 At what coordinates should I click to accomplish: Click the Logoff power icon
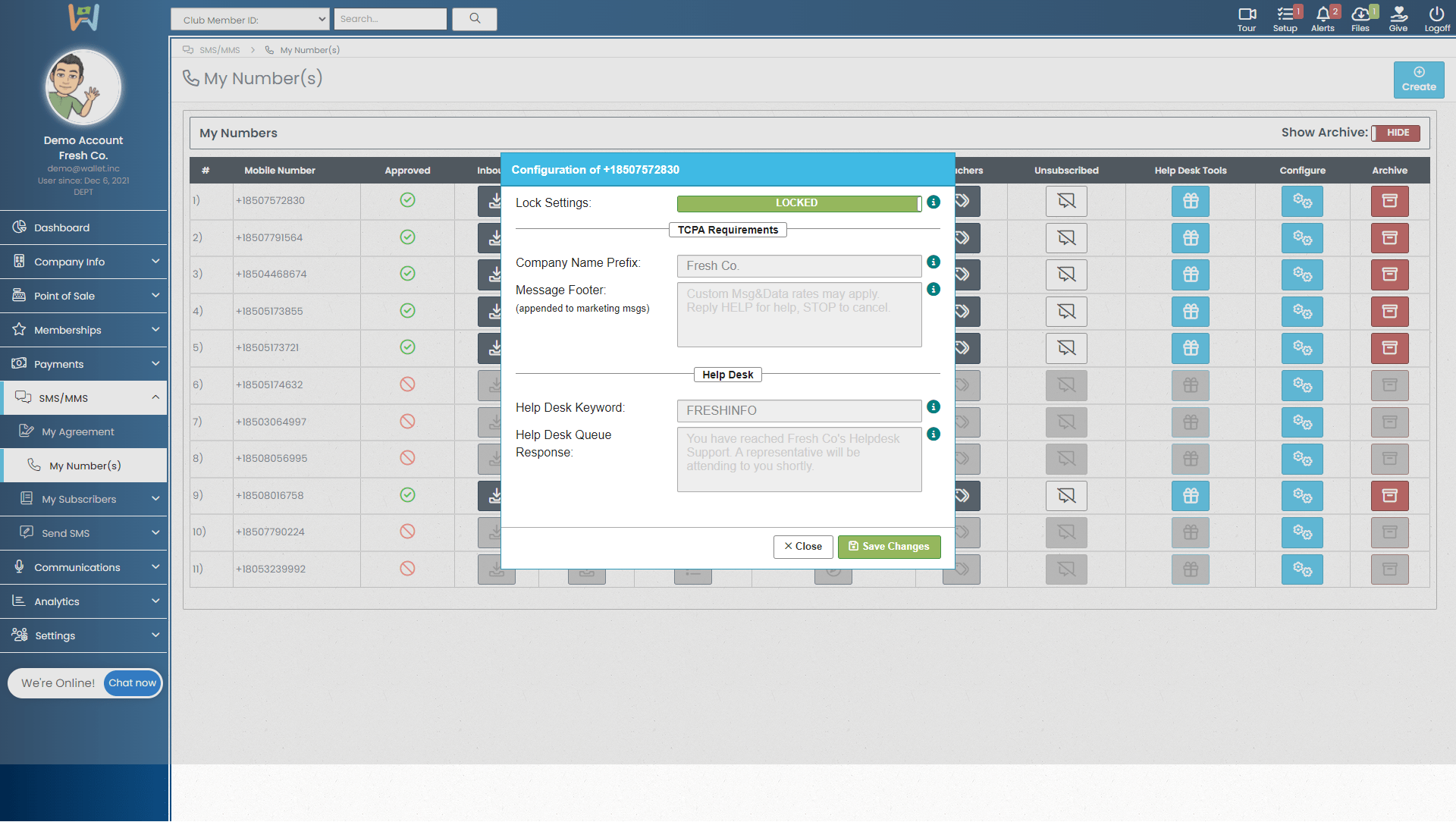(x=1436, y=14)
